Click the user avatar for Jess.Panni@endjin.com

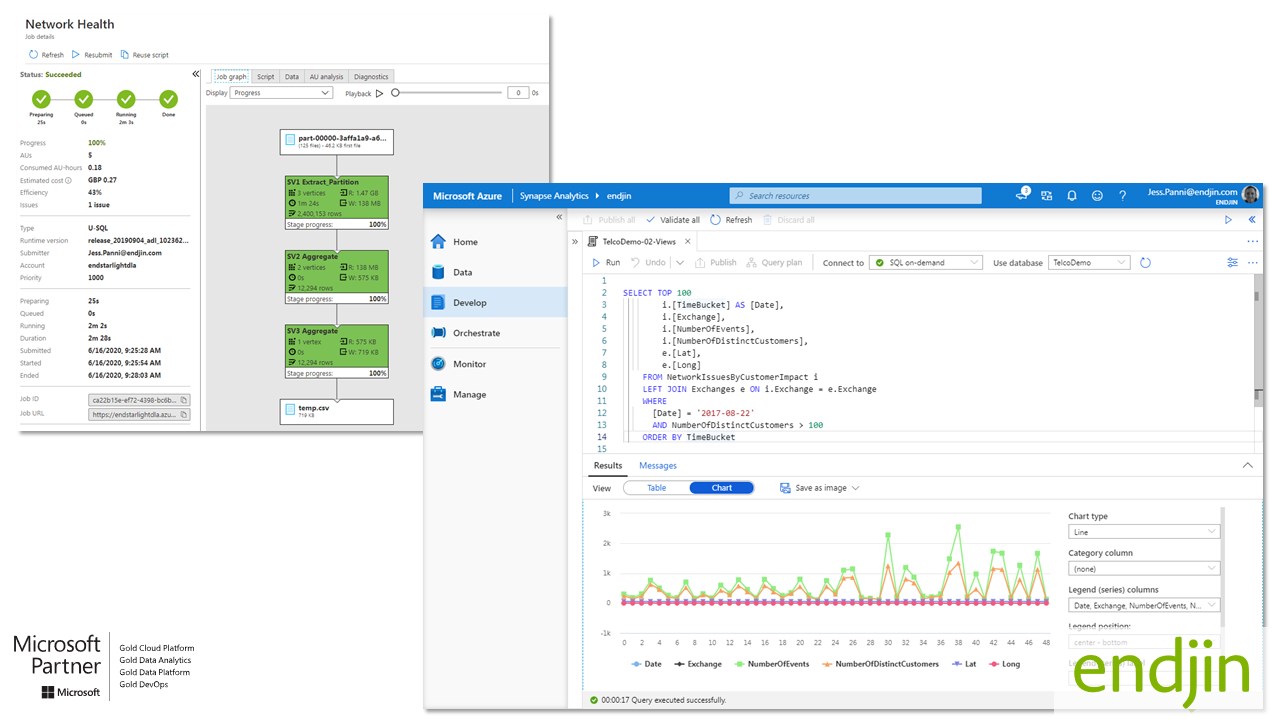tap(1250, 195)
